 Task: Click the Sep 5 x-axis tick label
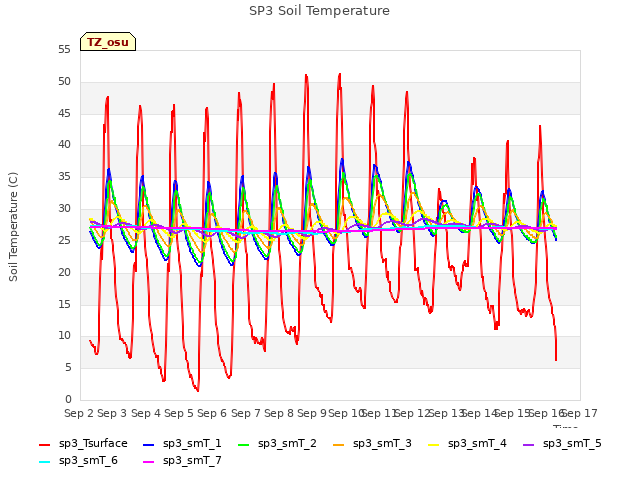coord(179,413)
